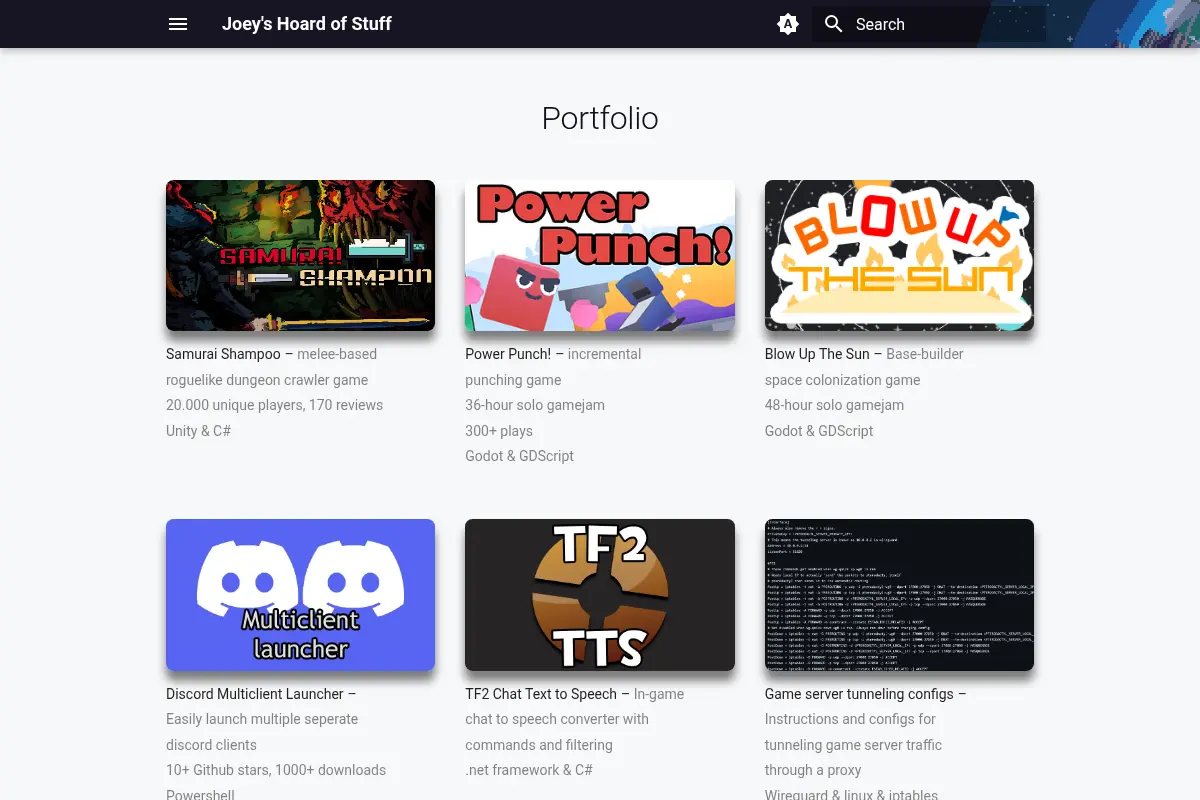Image resolution: width=1200 pixels, height=800 pixels.
Task: Click the '48-hour solo gamejam' text
Action: [x=834, y=405]
